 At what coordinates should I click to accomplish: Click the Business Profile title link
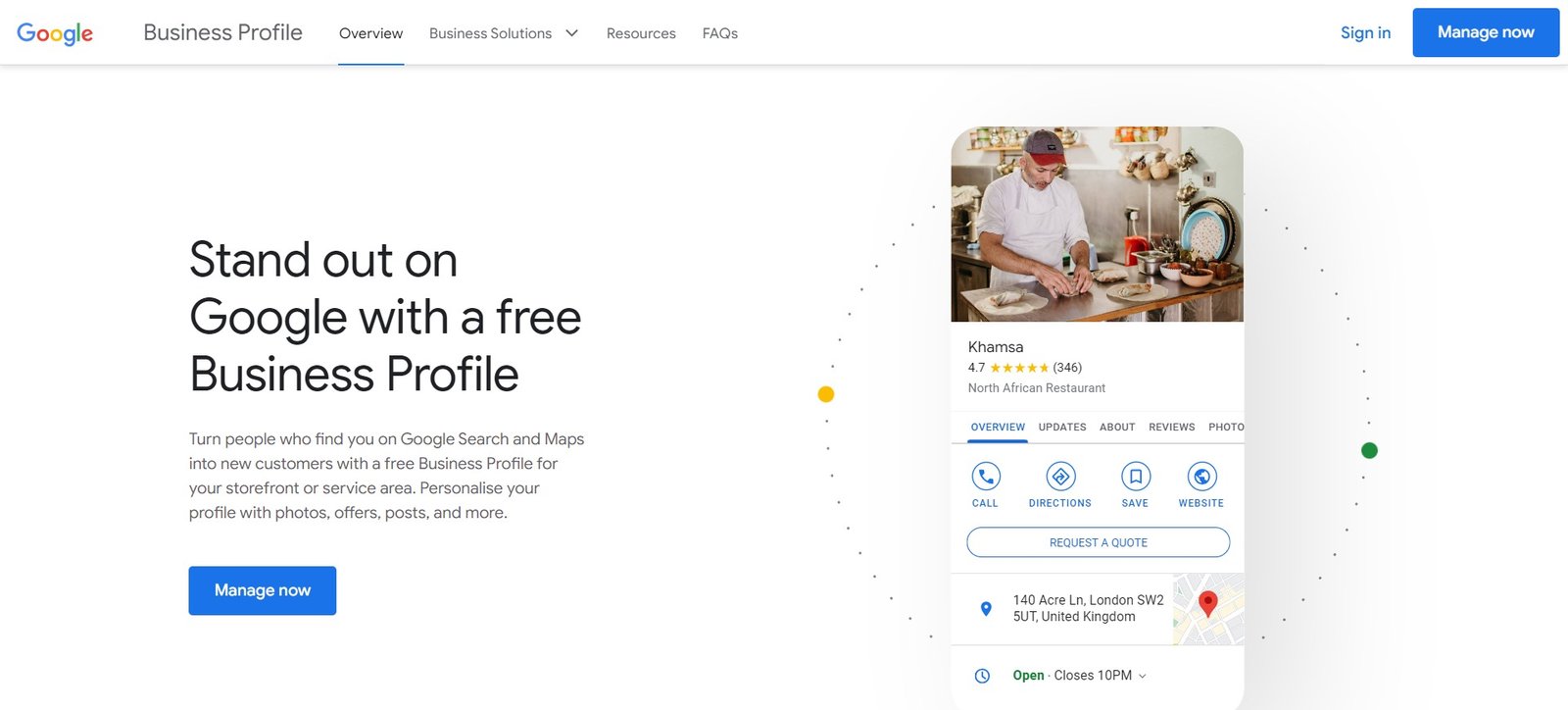coord(222,32)
